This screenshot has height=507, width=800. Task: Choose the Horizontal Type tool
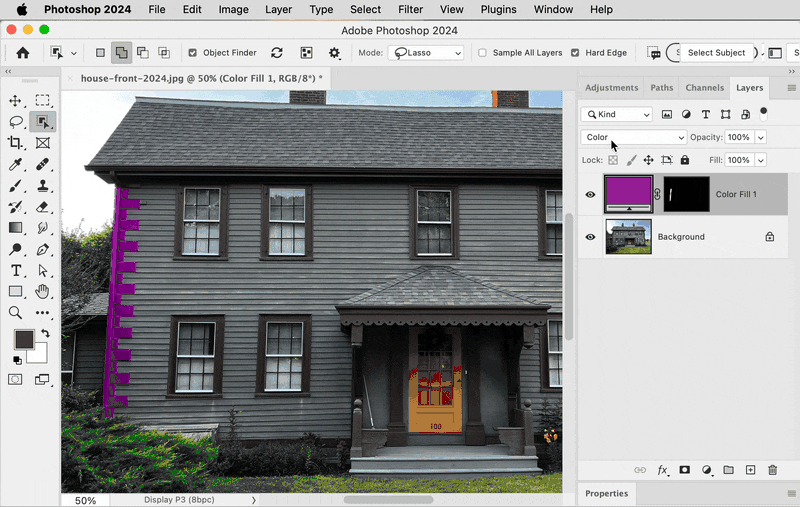click(x=16, y=271)
